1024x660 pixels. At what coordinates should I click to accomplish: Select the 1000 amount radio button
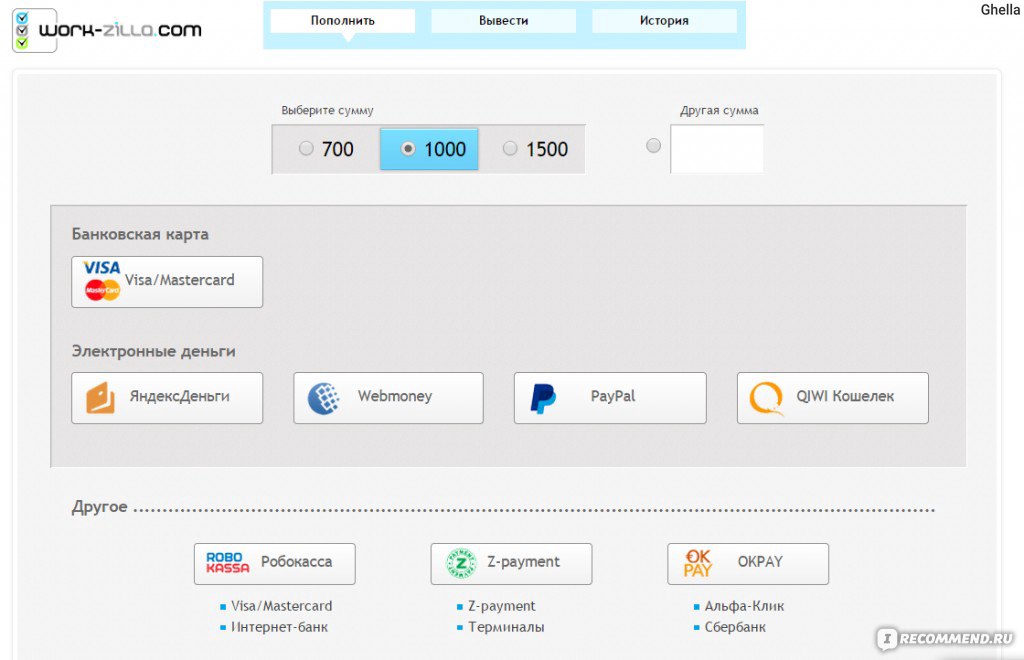pyautogui.click(x=408, y=149)
